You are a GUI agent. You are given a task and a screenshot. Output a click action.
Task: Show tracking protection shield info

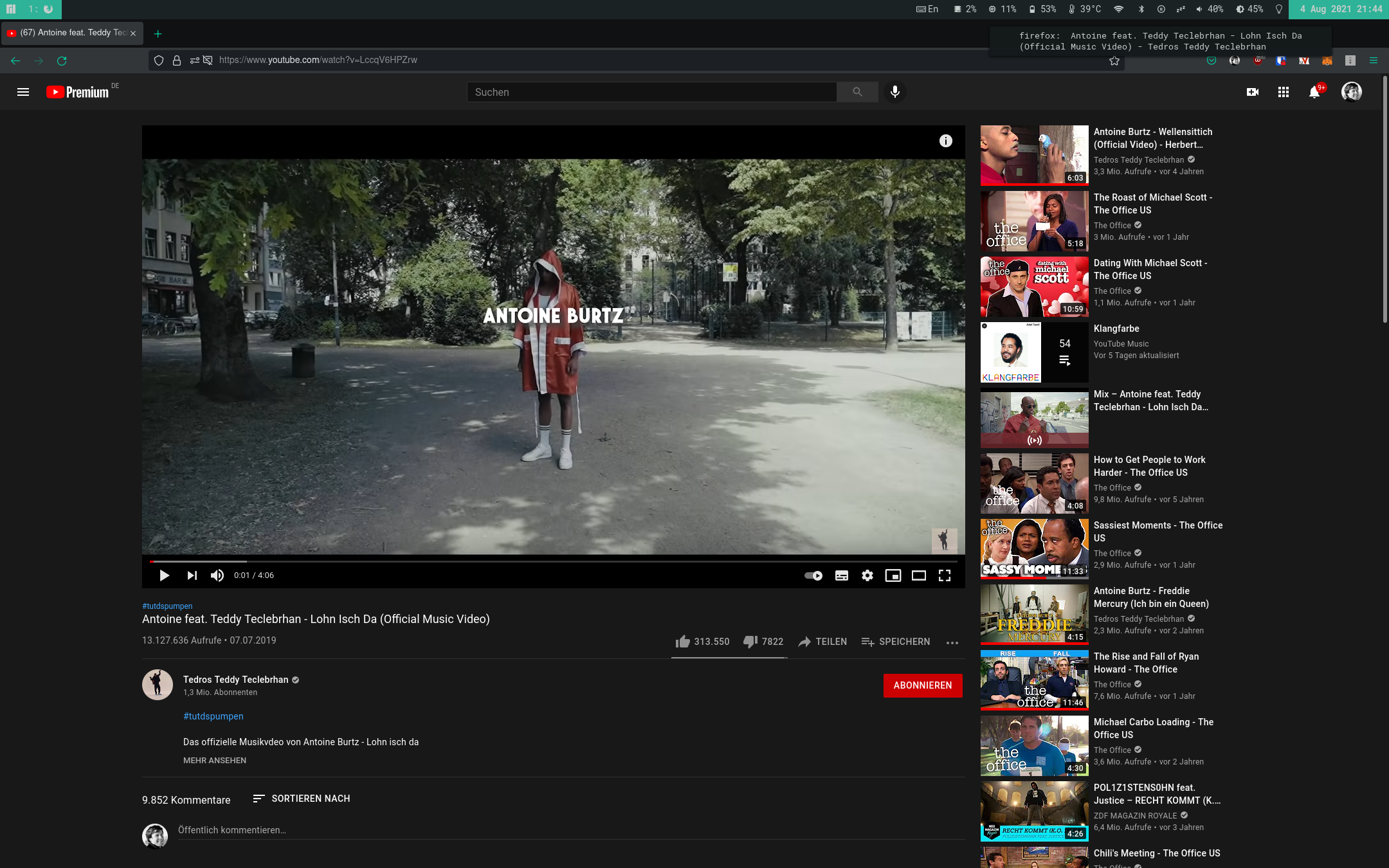coord(159,60)
